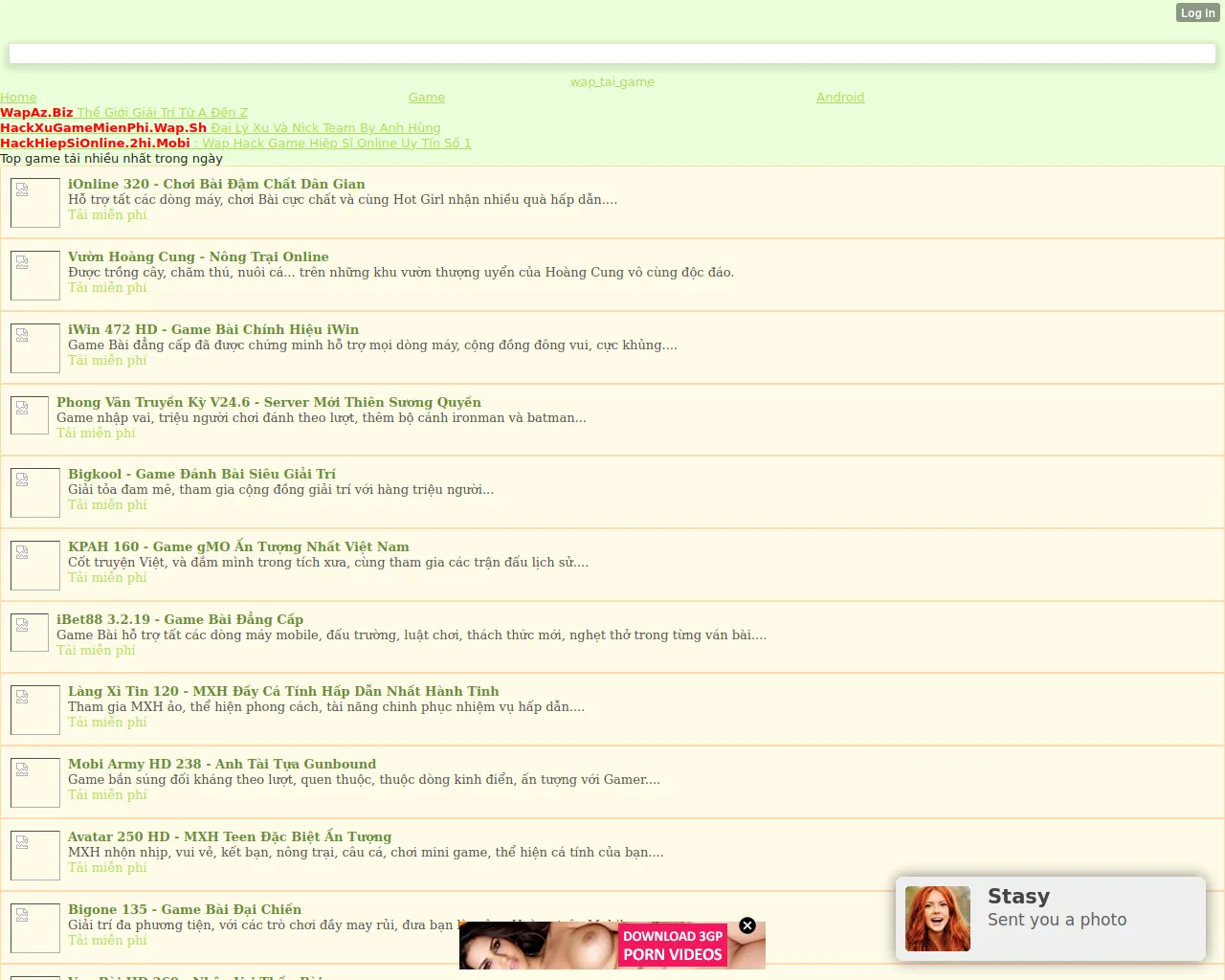
Task: Click Phong Vân Truyền Kỳ thumbnail image
Action: click(30, 415)
